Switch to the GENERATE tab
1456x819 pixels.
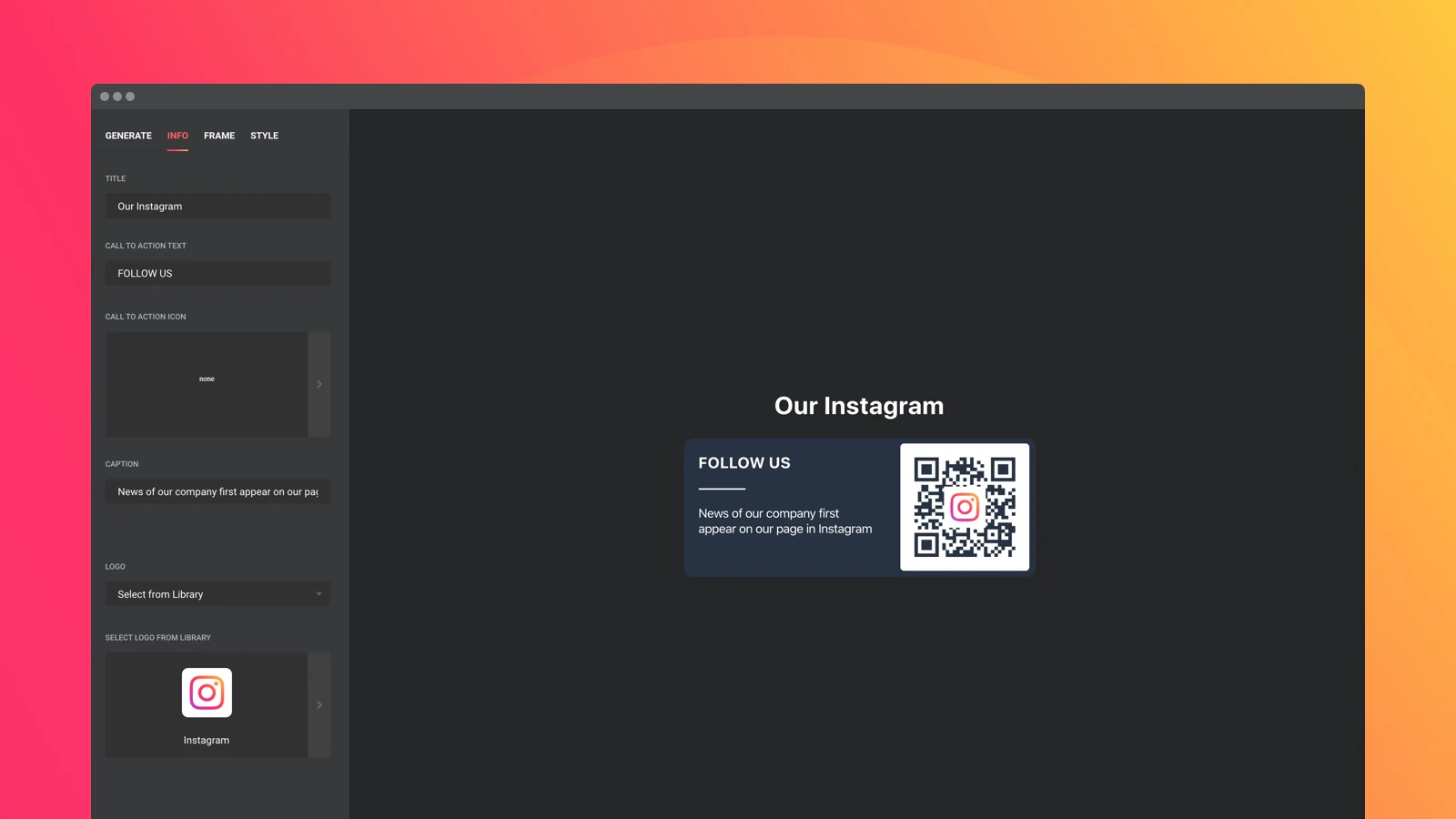[x=128, y=136]
